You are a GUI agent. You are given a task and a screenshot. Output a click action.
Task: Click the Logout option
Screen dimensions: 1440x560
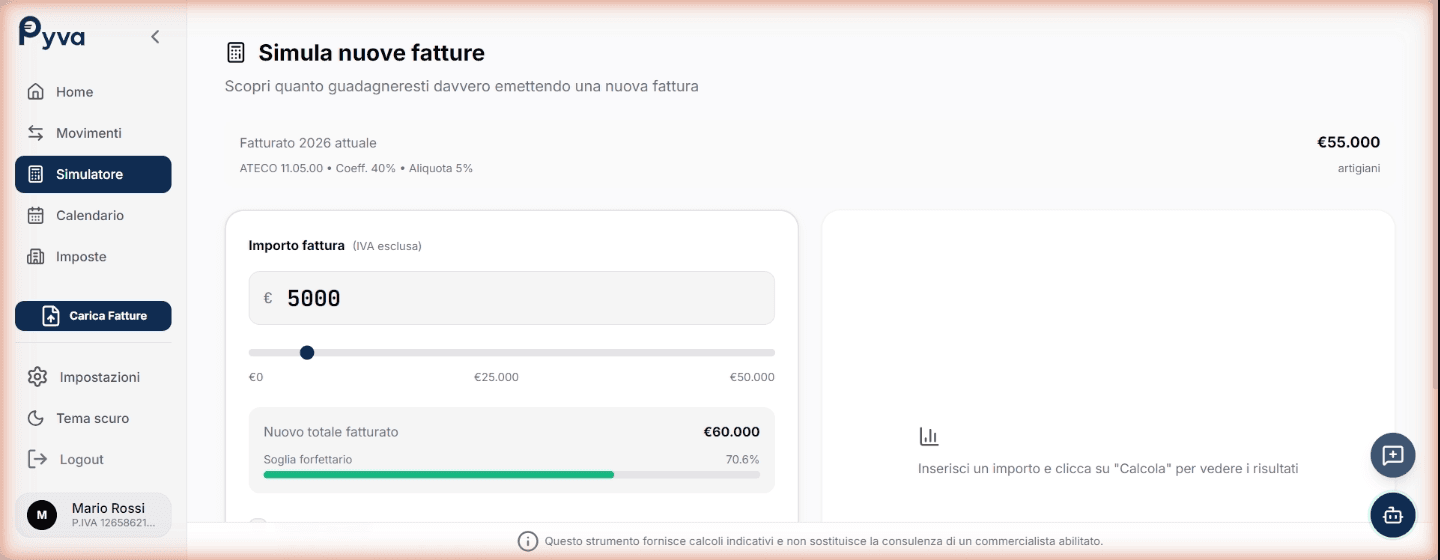pos(81,459)
